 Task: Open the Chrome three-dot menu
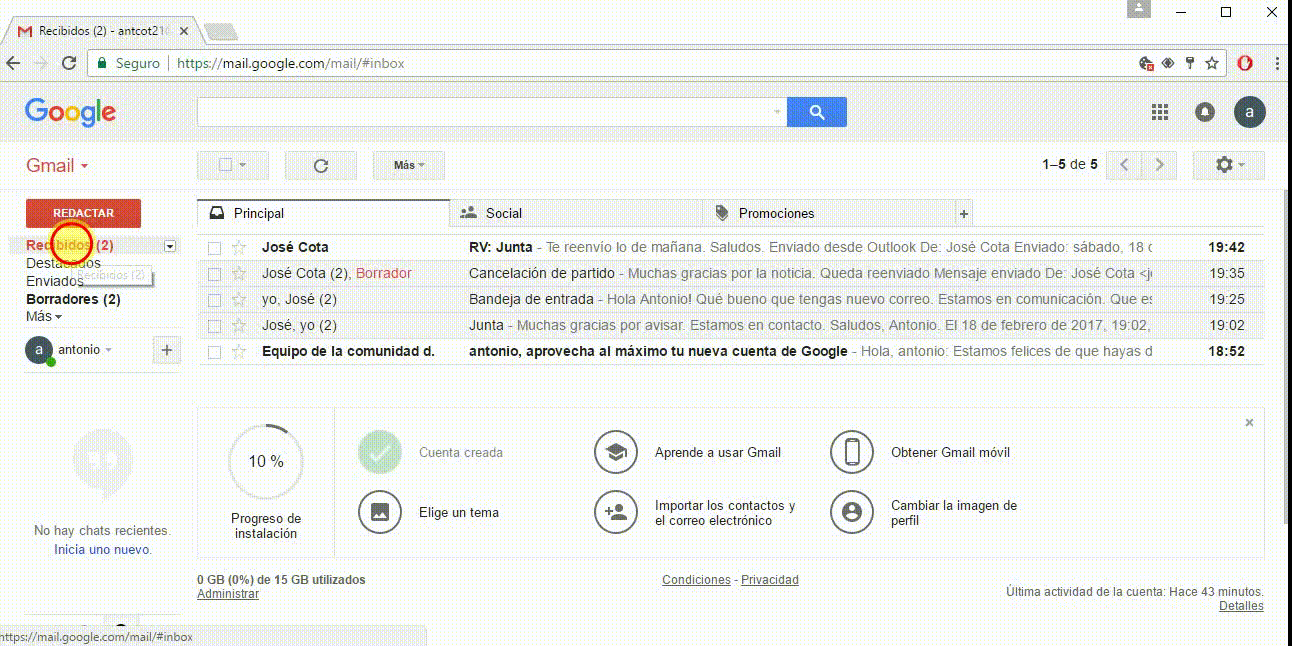[x=1277, y=63]
